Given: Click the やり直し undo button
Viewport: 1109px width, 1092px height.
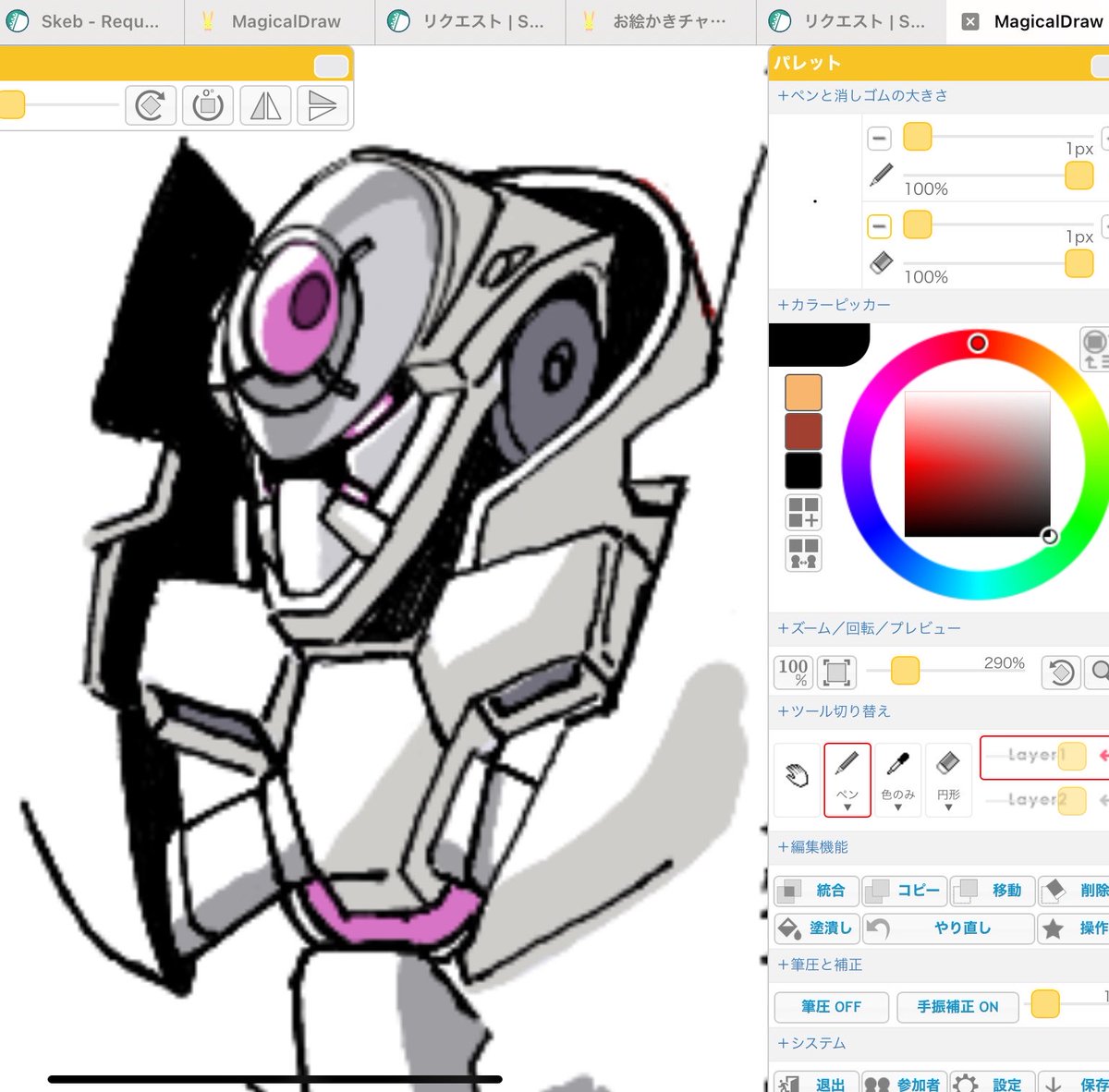Looking at the screenshot, I should 948,928.
